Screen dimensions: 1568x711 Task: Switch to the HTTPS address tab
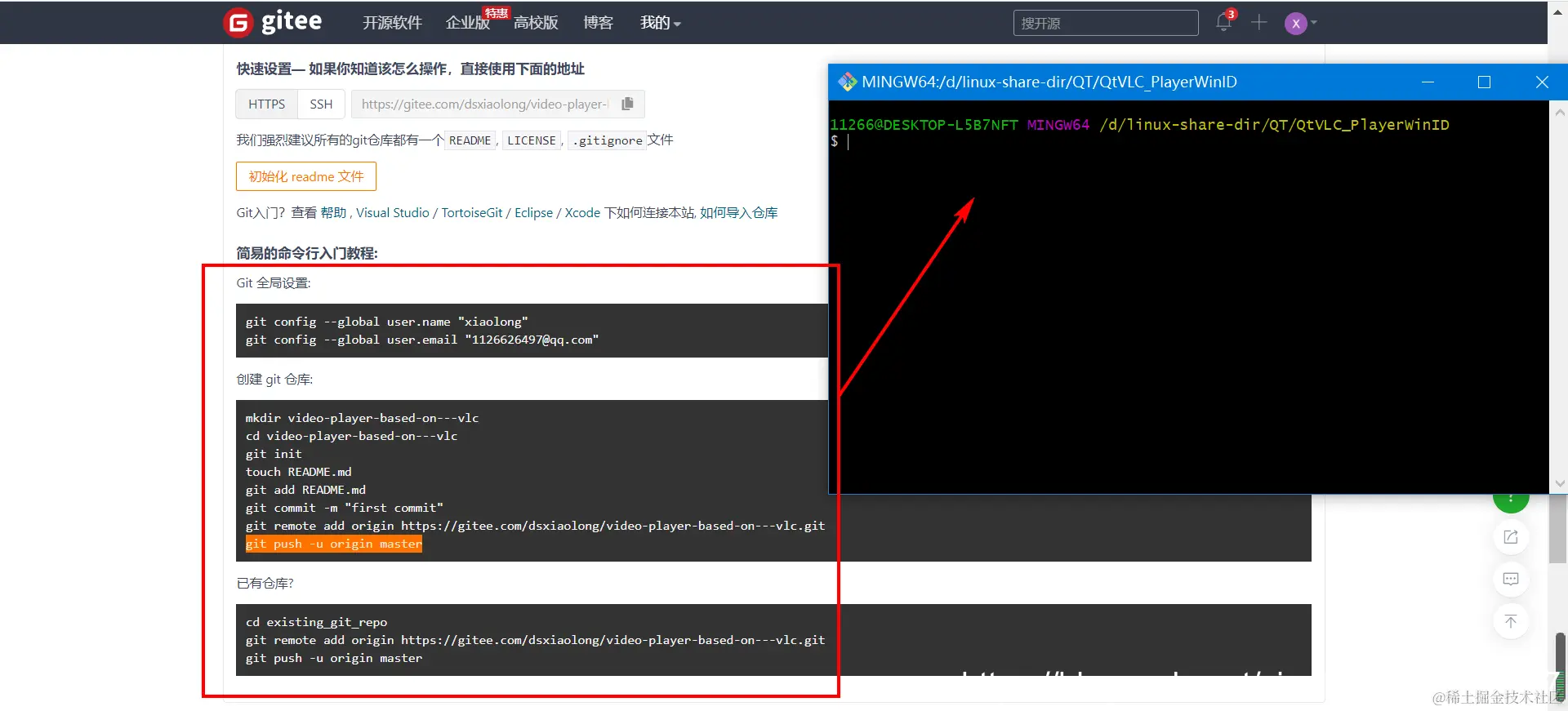coord(267,104)
